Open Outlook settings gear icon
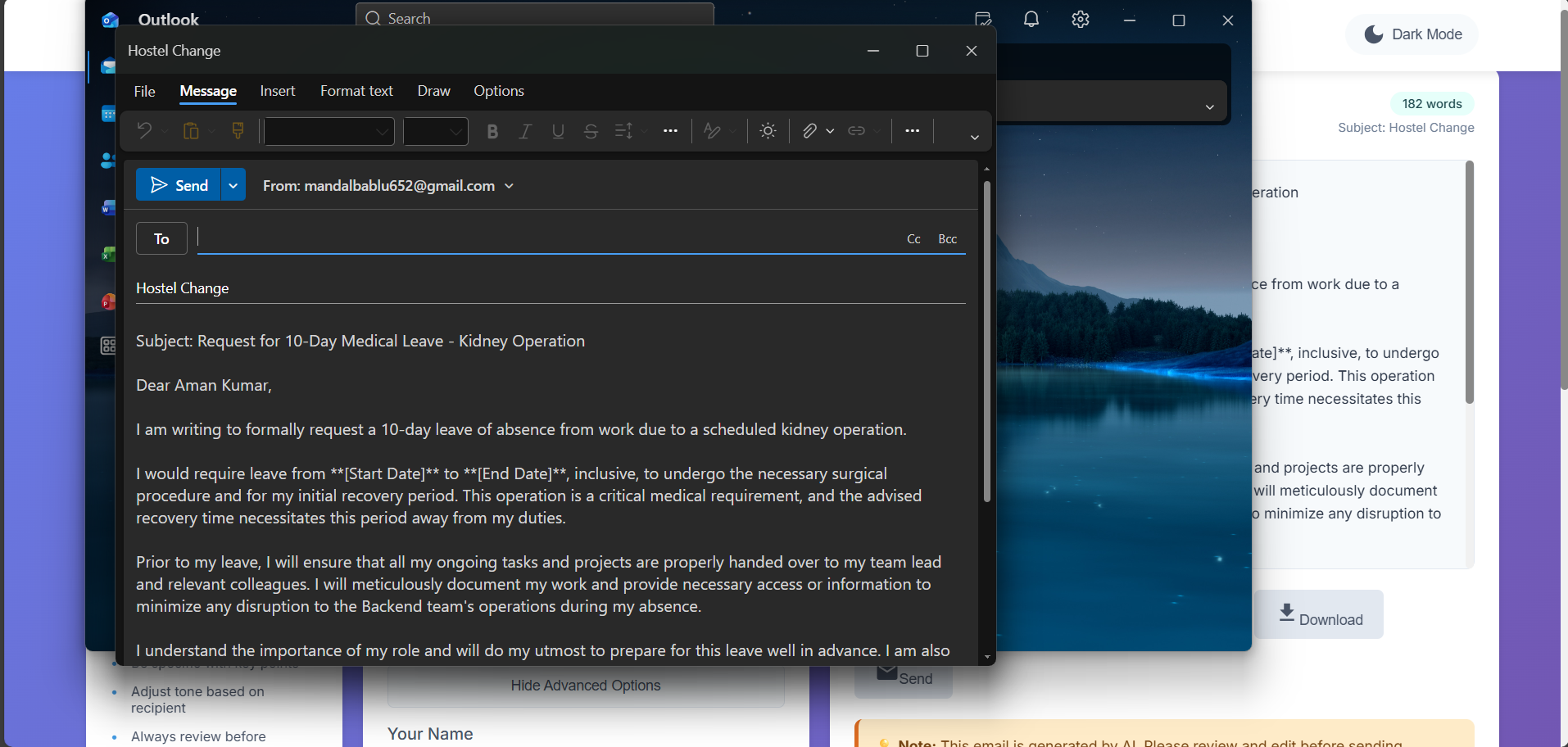 pyautogui.click(x=1081, y=20)
